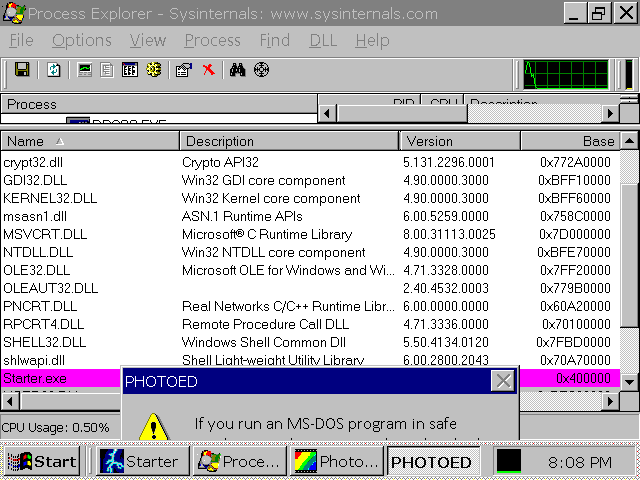Viewport: 640px width, 480px height.
Task: Toggle the lower pane view icon
Action: [130, 70]
